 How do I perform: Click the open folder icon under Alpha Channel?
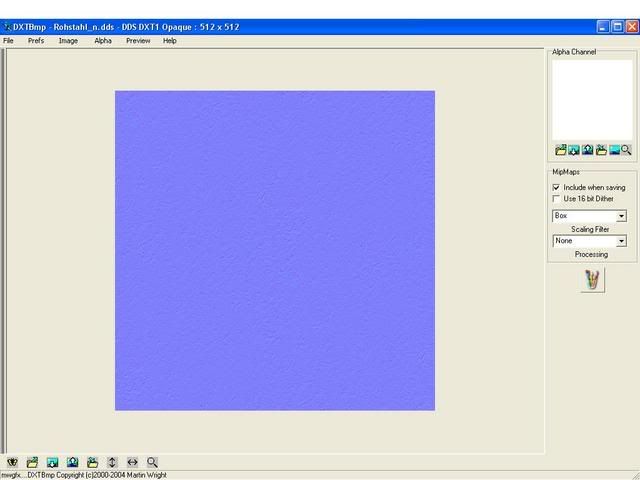coord(561,150)
